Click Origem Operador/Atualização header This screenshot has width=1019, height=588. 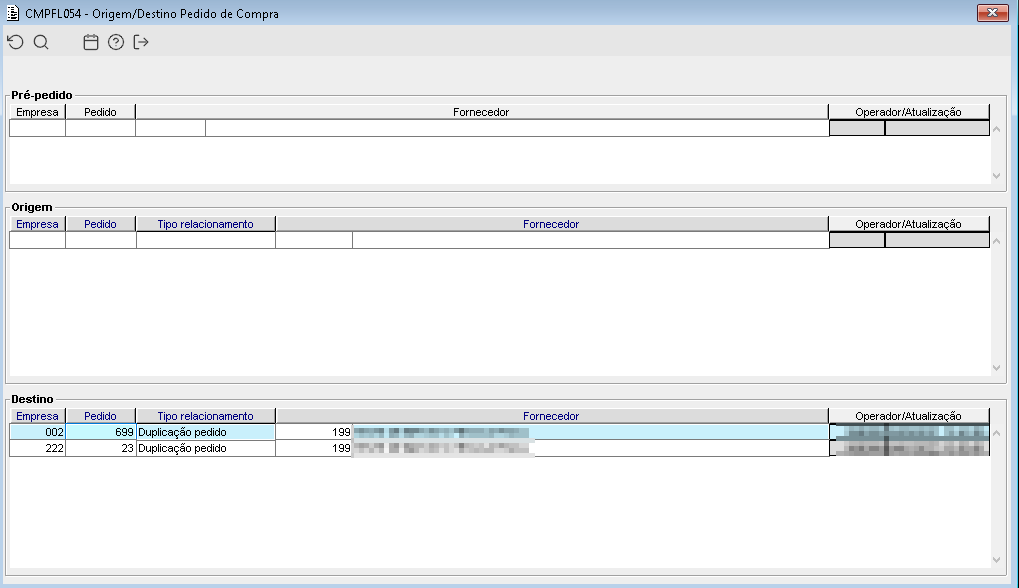point(909,224)
